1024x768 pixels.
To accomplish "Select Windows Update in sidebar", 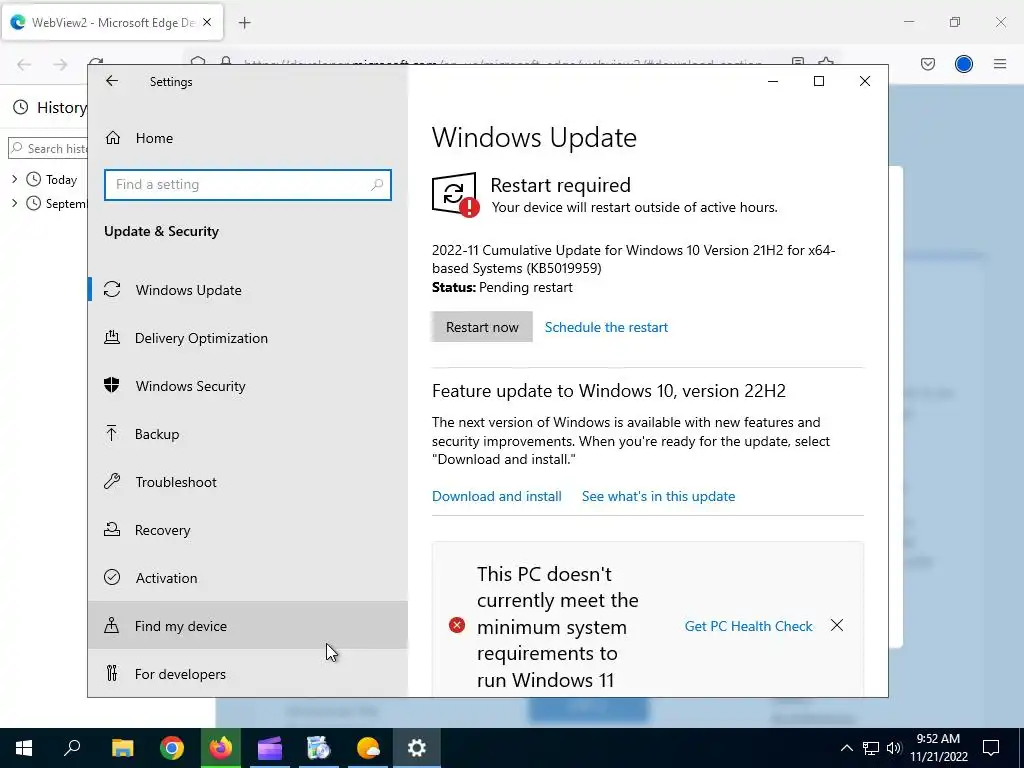I will 248,290.
